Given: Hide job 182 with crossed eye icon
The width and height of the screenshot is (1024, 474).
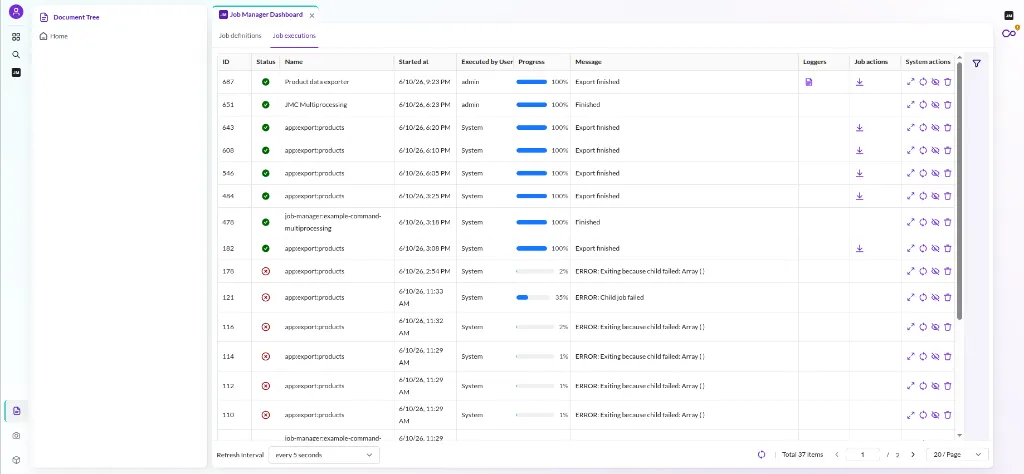Looking at the screenshot, I should [935, 249].
